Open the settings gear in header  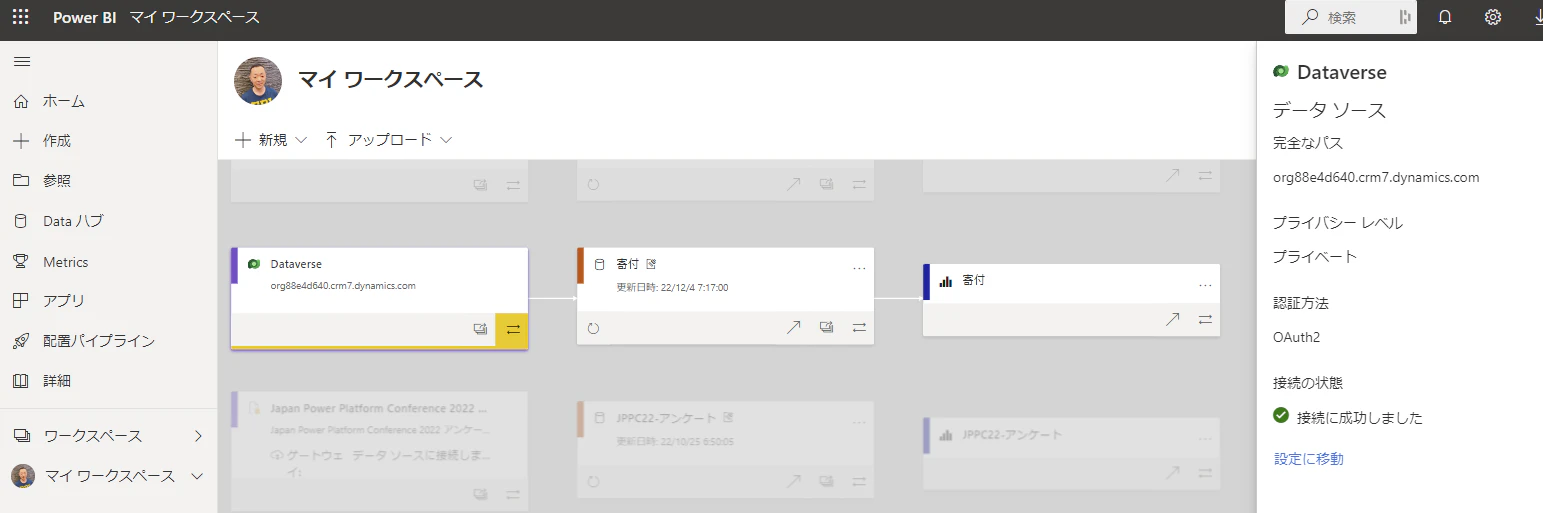tap(1493, 17)
